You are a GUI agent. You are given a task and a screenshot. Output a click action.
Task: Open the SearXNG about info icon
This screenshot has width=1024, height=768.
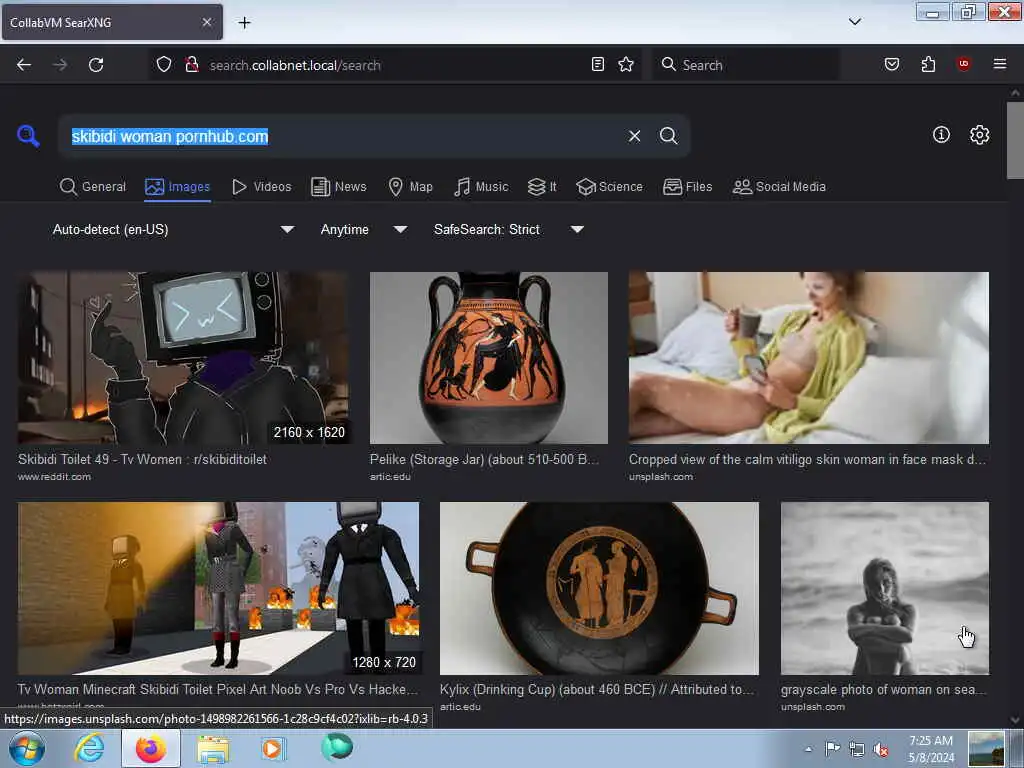(x=941, y=135)
